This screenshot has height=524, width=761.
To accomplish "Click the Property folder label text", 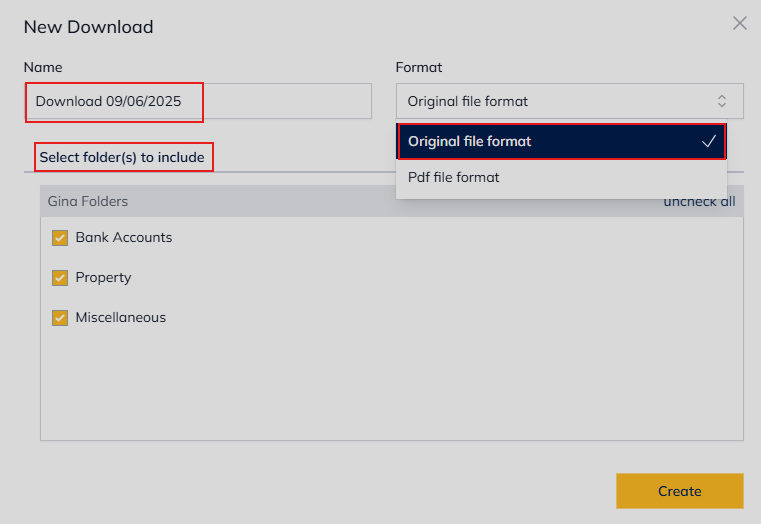I will point(104,278).
